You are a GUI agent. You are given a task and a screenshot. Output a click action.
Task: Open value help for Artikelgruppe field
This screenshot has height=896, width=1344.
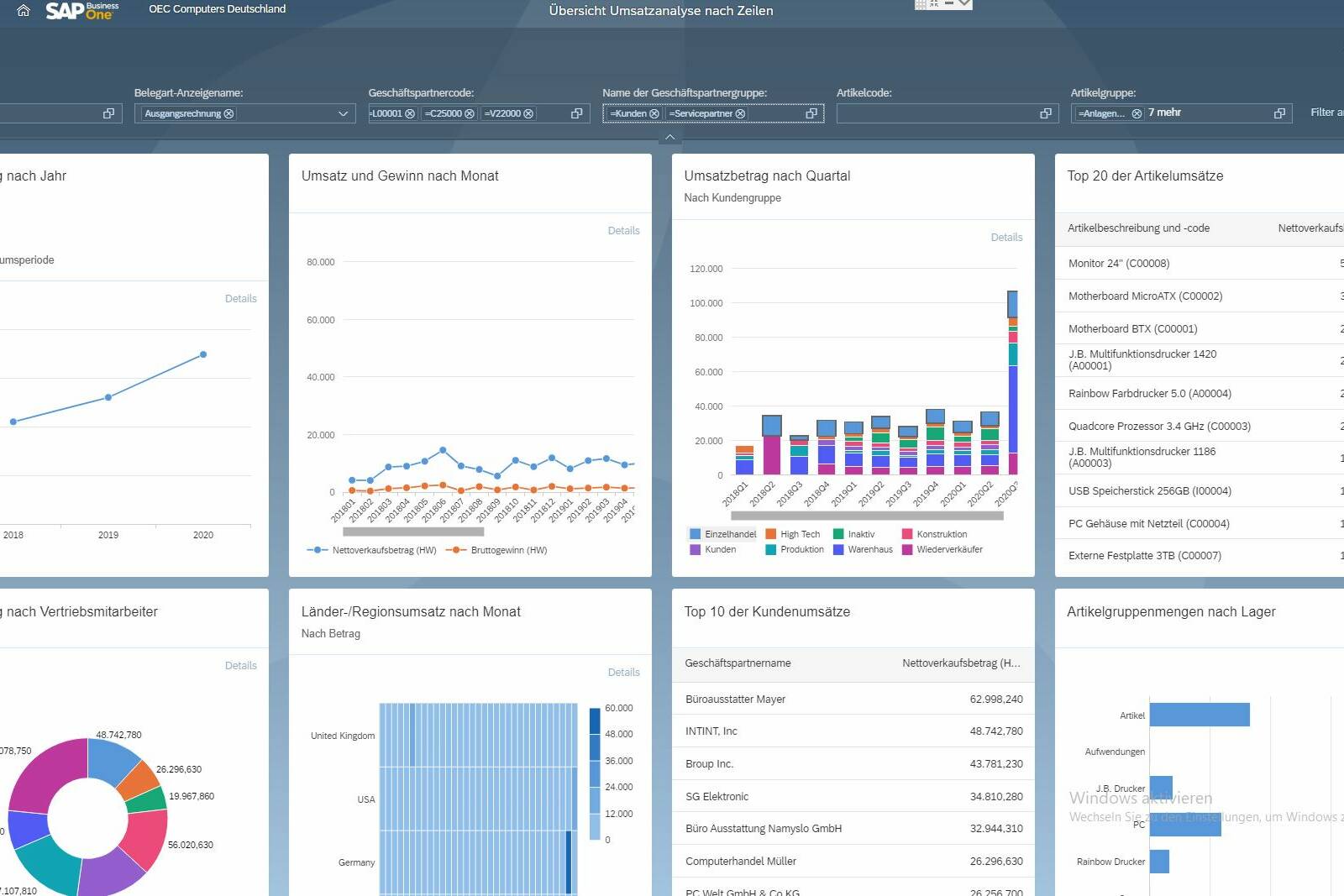(x=1279, y=113)
